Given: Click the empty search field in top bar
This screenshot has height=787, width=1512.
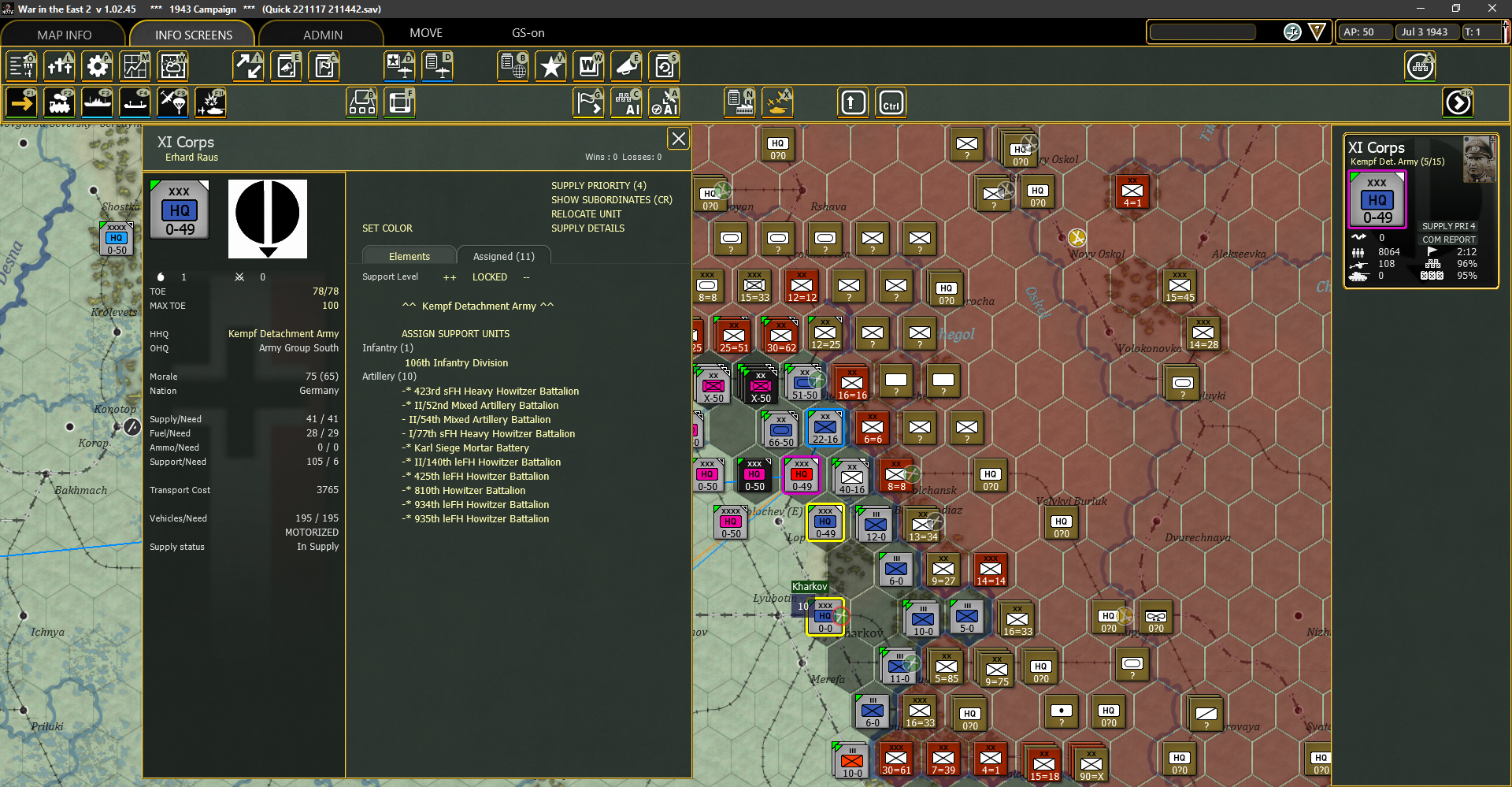Looking at the screenshot, I should pyautogui.click(x=1203, y=32).
